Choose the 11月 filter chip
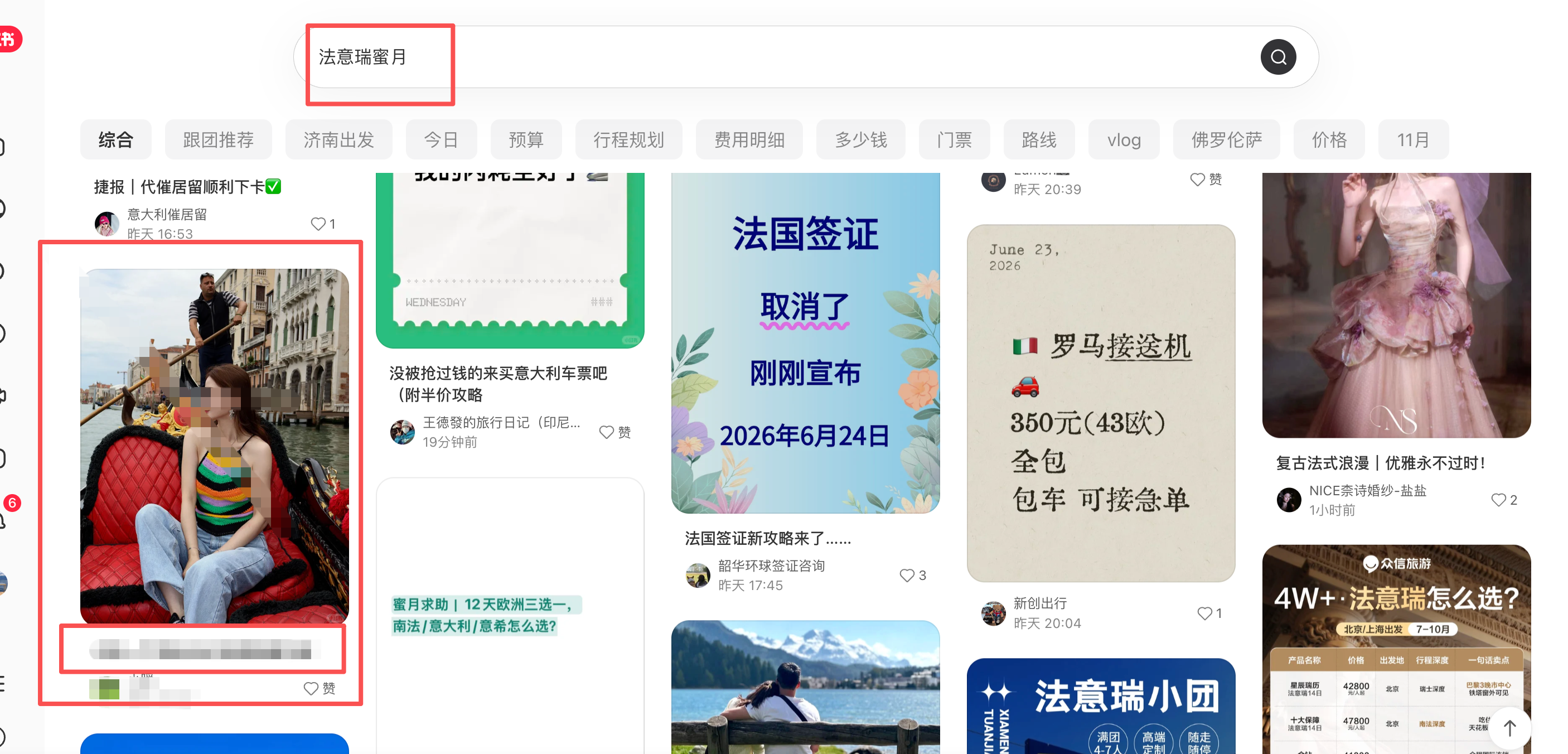Viewport: 1568px width, 754px height. point(1413,140)
